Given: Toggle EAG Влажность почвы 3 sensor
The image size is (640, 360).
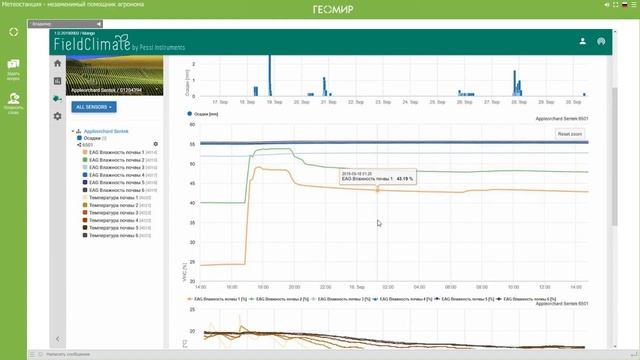Looking at the screenshot, I should [85, 167].
